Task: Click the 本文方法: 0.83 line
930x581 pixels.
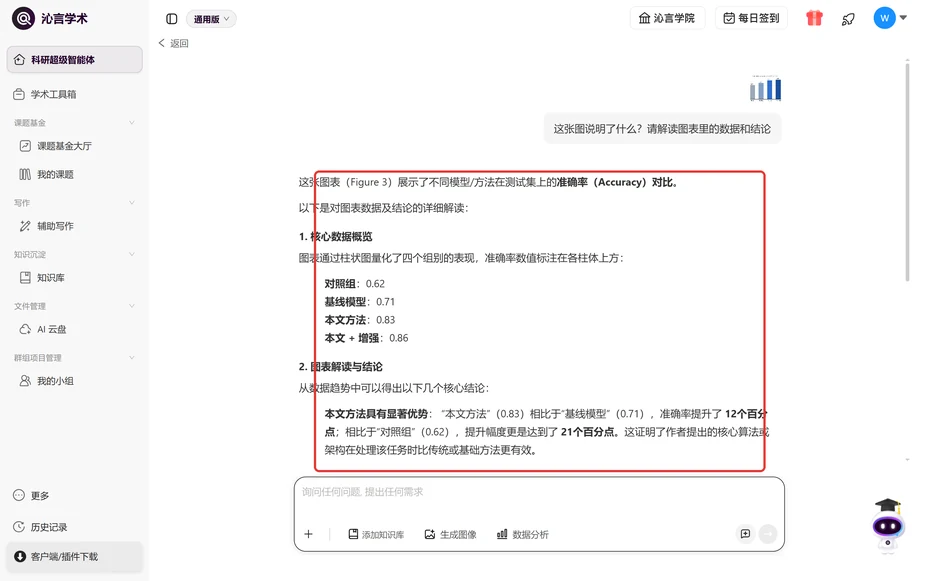Action: point(359,320)
